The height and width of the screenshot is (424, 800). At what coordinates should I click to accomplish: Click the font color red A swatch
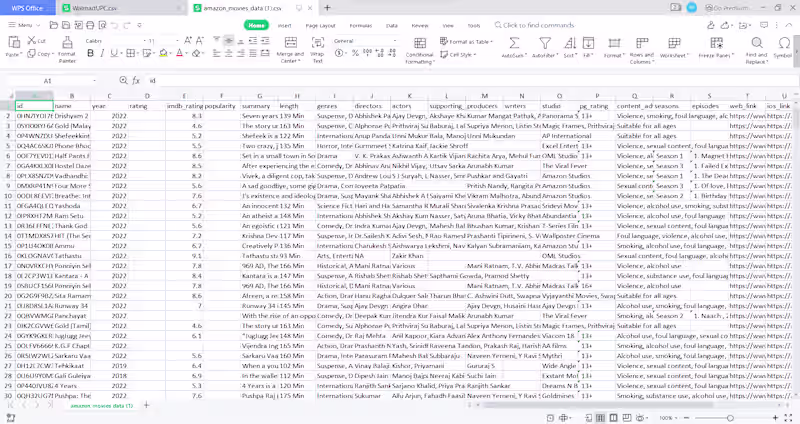click(179, 53)
